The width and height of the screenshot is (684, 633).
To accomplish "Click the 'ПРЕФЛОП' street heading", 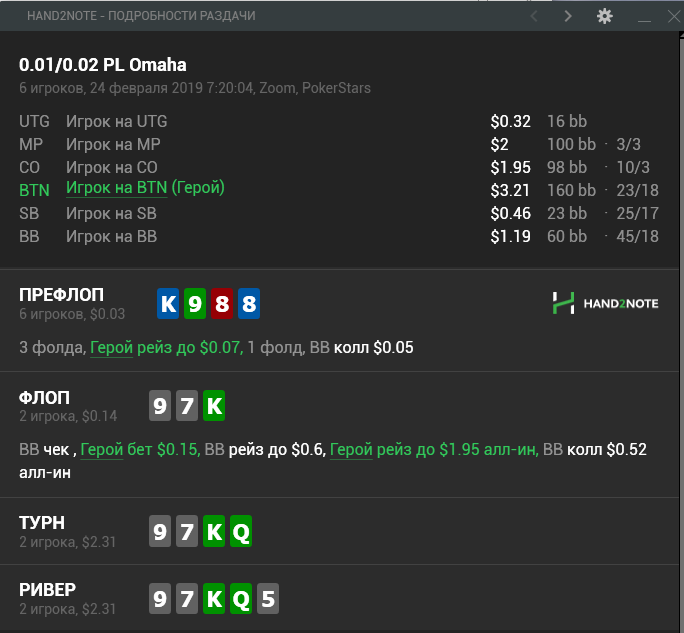I will [62, 295].
